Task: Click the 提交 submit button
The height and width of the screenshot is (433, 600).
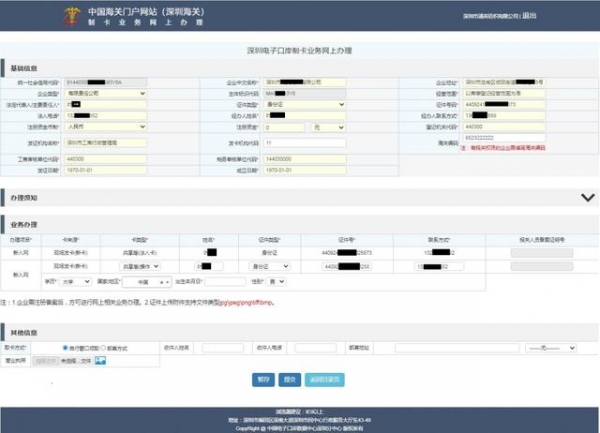Action: (290, 380)
